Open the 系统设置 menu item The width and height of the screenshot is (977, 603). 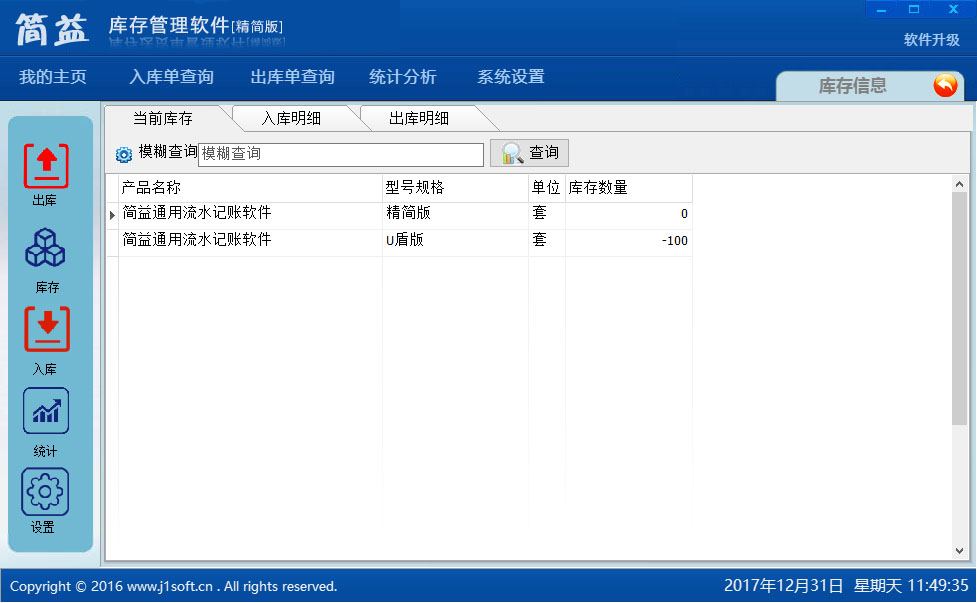(x=510, y=77)
